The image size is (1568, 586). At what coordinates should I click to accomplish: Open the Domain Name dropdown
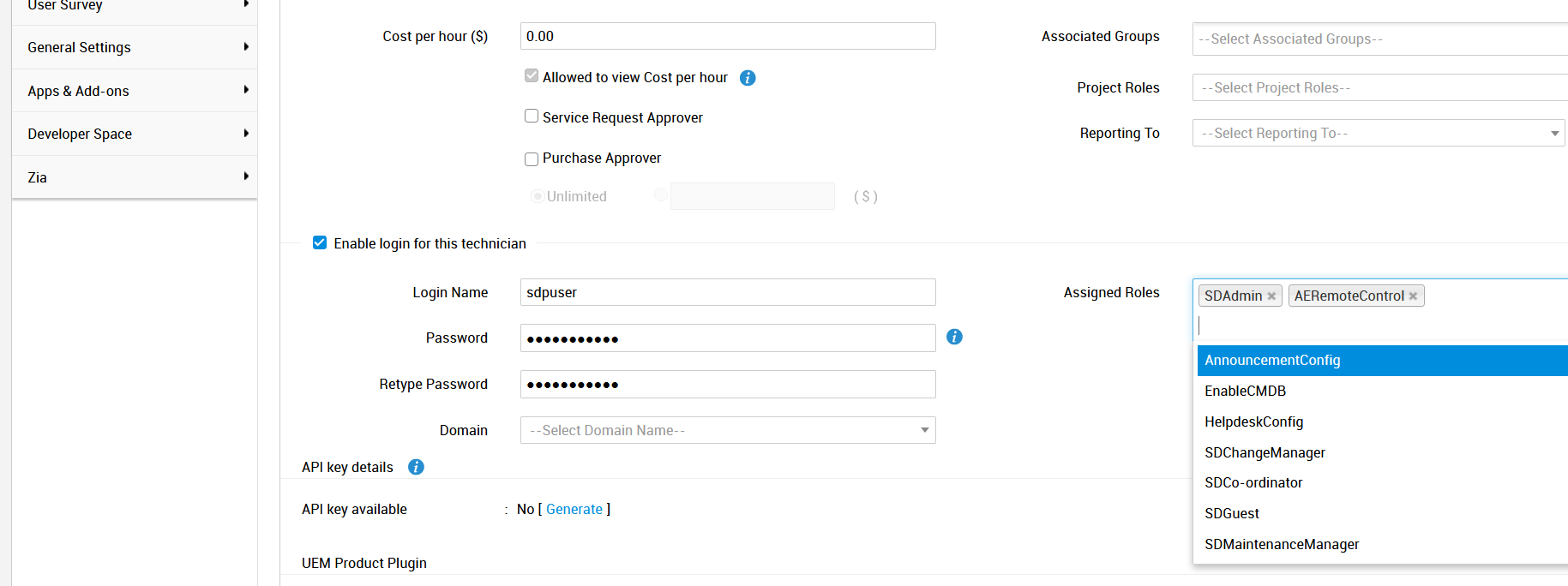click(727, 430)
